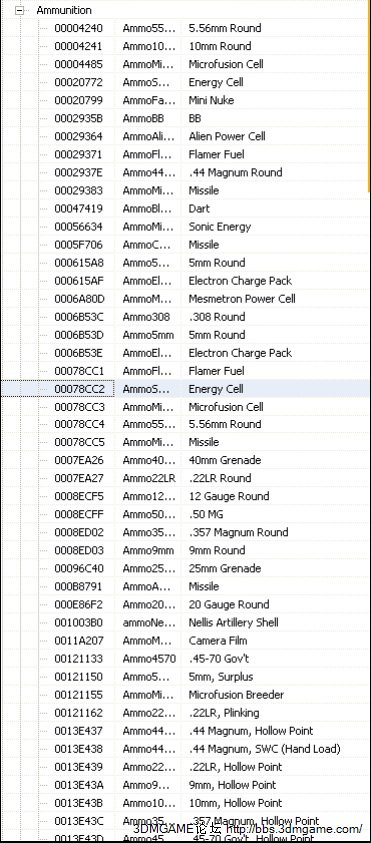Select the Alien Power Cell row
This screenshot has height=843, width=371.
coord(184,136)
